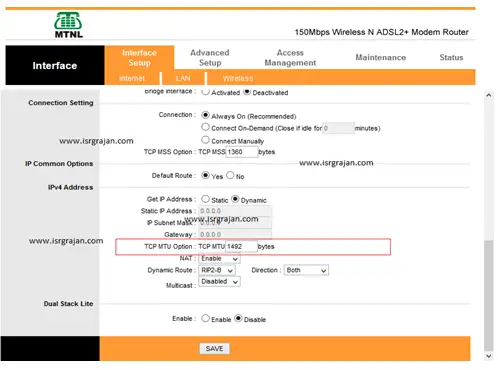
Task: Select the Internet sub-tab
Action: (132, 78)
